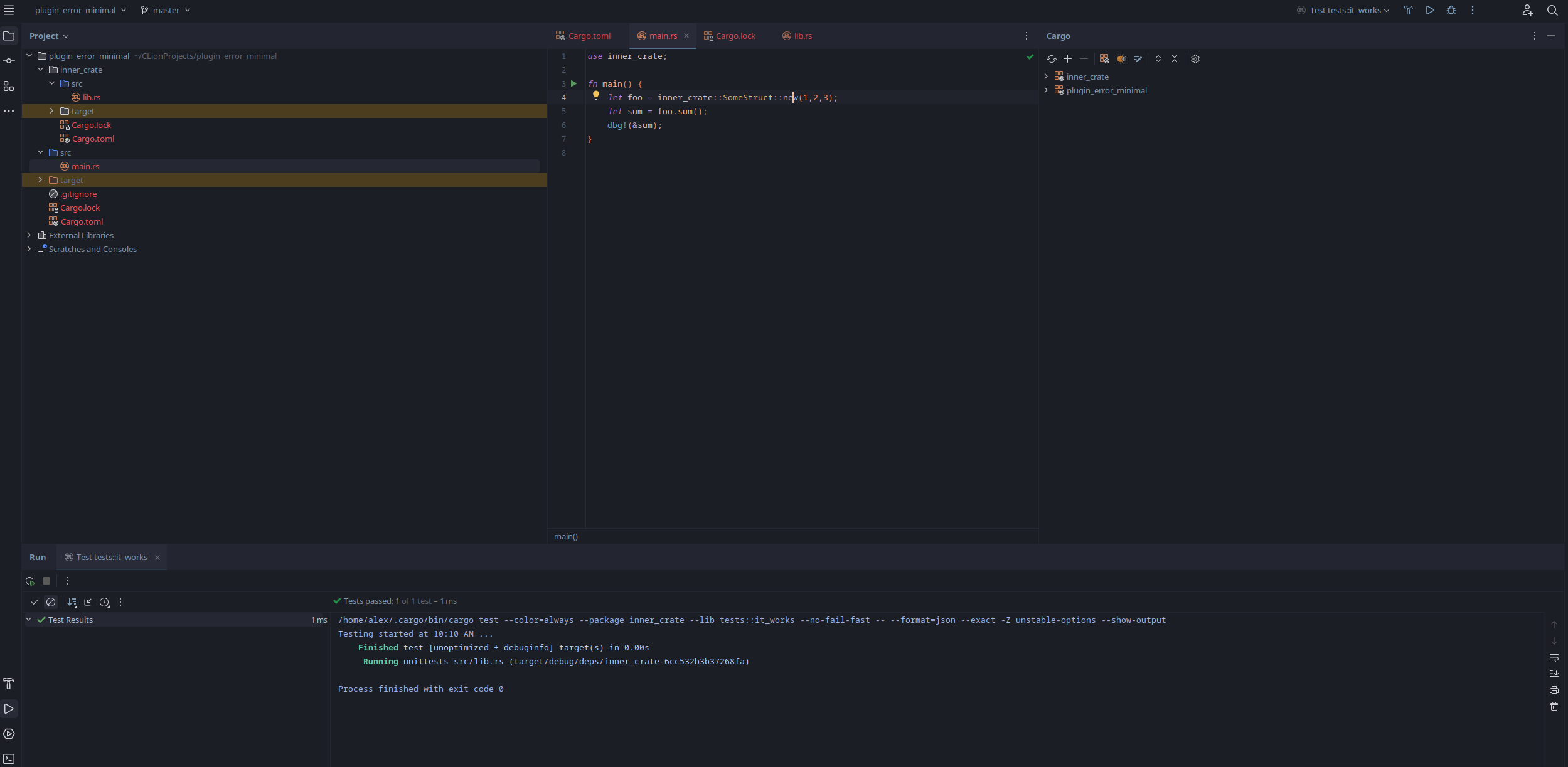Screen dimensions: 1568x767
Task: Collapse all nodes in Cargo panel
Action: tap(1175, 59)
